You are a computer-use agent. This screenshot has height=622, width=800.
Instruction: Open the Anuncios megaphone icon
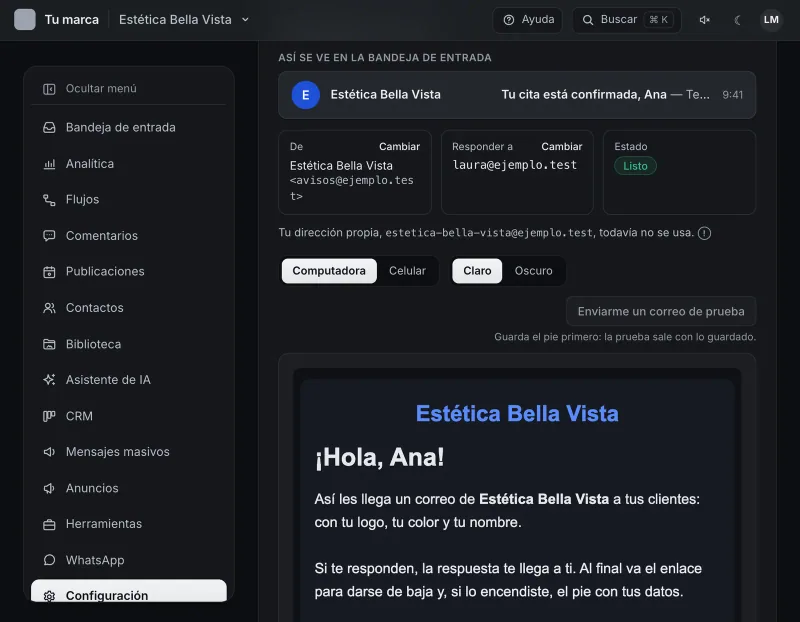click(x=49, y=488)
